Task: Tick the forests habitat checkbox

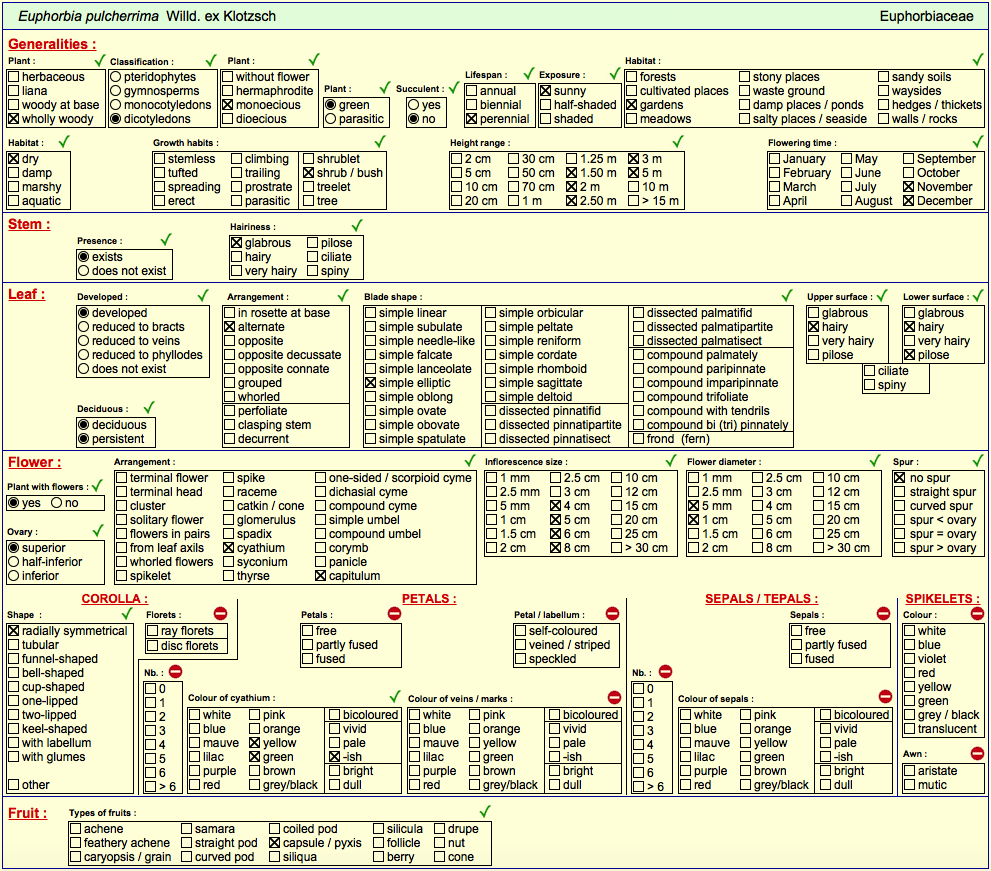Action: [631, 76]
